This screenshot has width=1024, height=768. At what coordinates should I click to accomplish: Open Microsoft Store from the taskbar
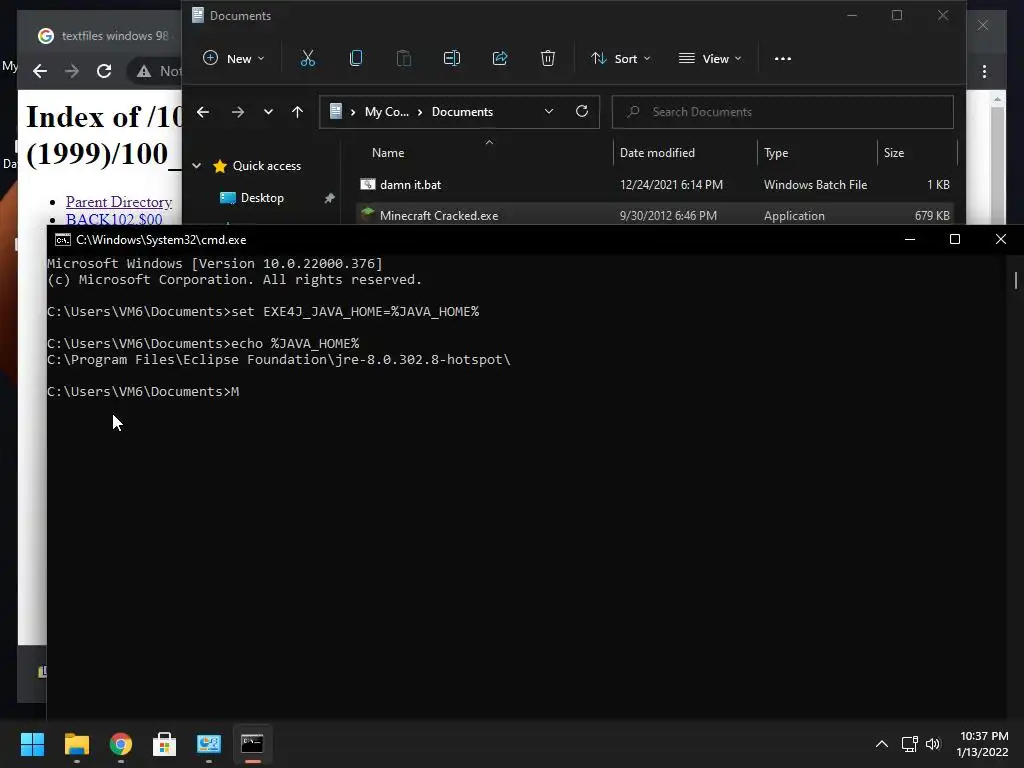point(165,744)
